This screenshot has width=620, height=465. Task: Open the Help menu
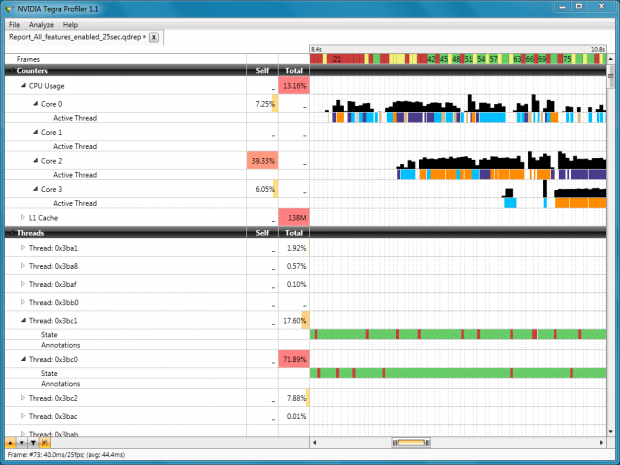pyautogui.click(x=70, y=25)
